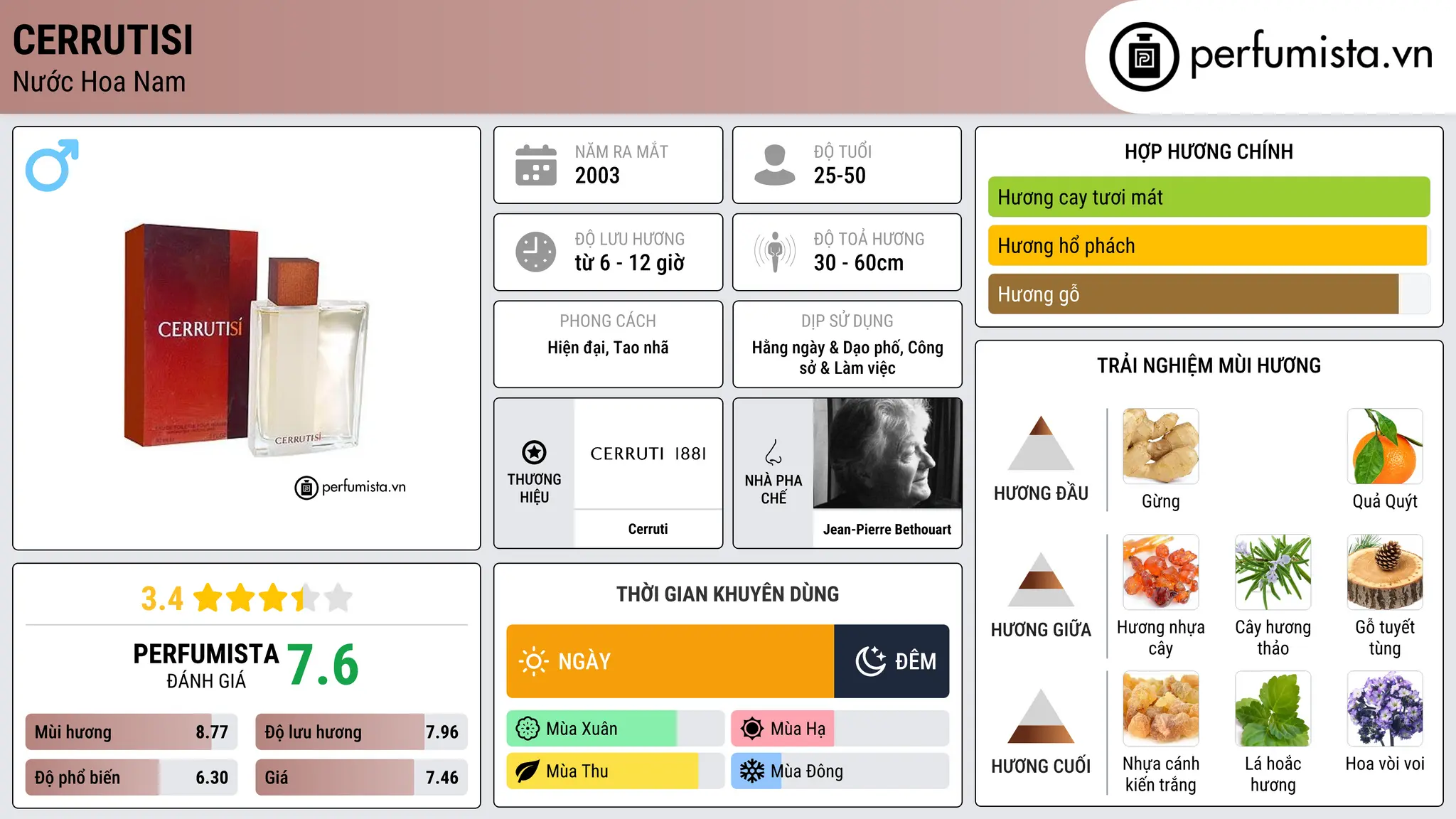This screenshot has width=1456, height=819.
Task: Click the 3.4 star rating number
Action: 162,599
